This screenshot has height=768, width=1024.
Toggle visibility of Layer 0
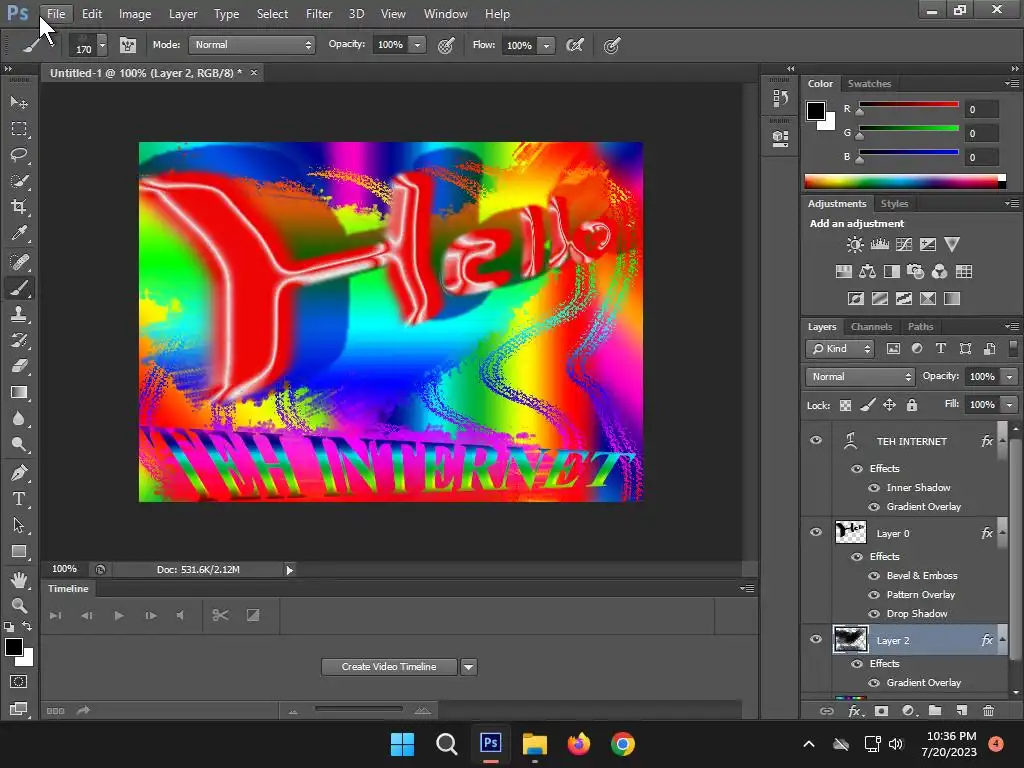pos(816,532)
